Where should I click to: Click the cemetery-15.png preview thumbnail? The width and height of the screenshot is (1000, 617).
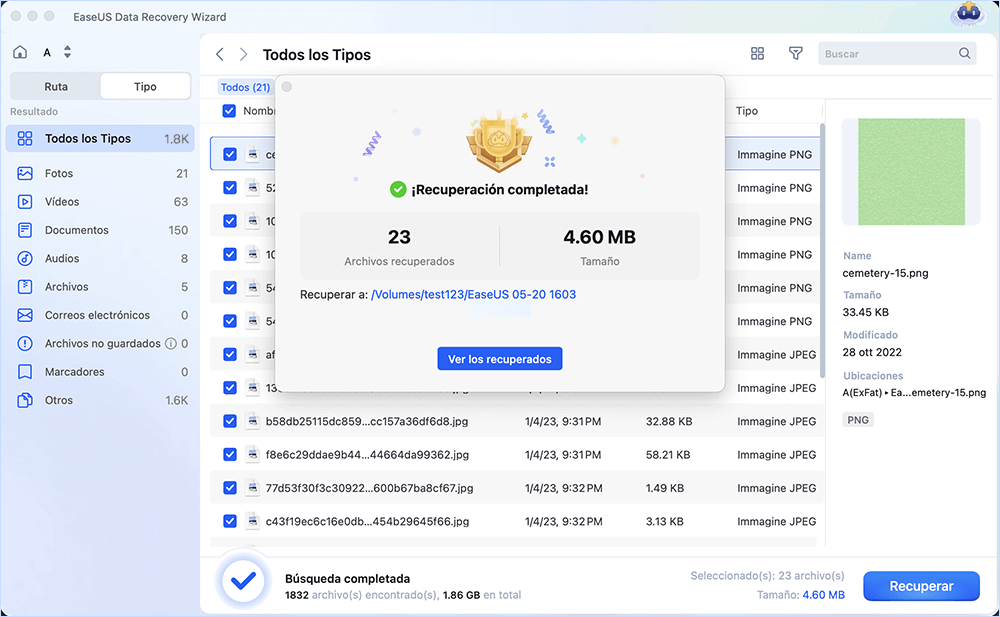pos(911,172)
